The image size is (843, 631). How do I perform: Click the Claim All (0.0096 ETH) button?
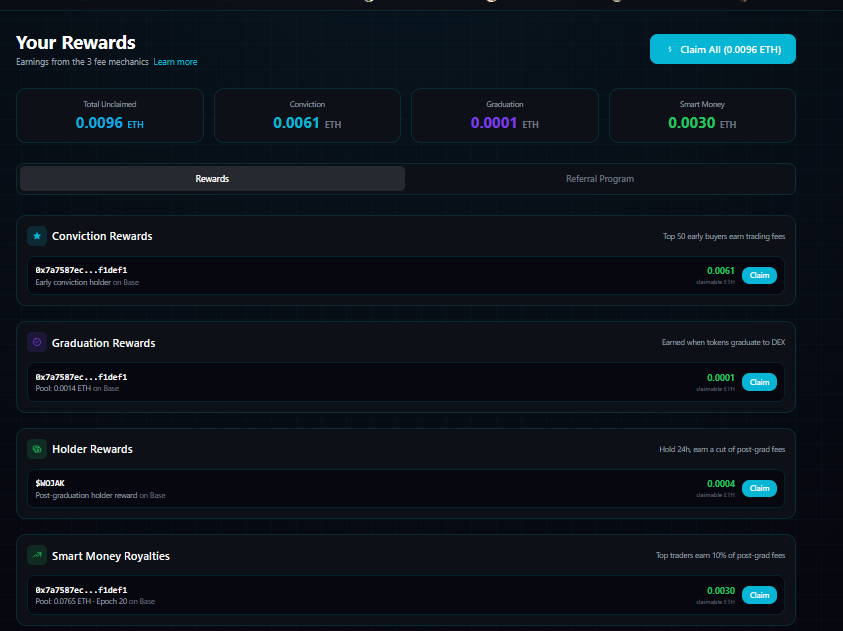723,49
